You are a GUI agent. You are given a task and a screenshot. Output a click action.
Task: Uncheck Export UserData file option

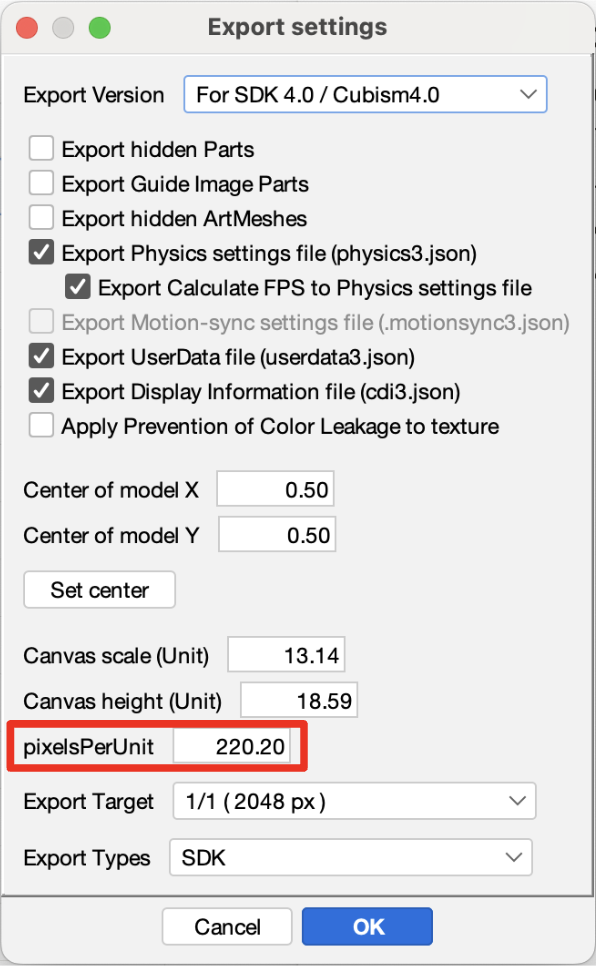pos(41,357)
